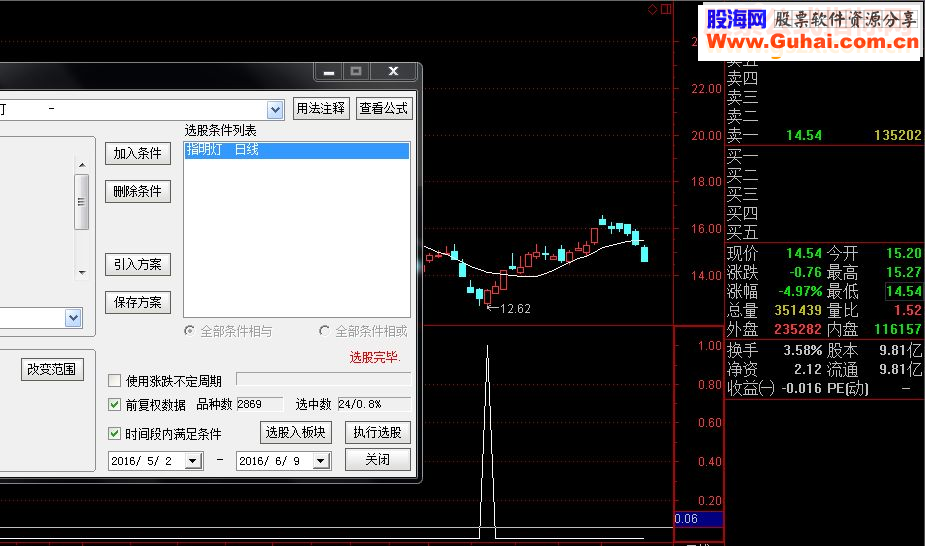This screenshot has width=925, height=546.
Task: Open the end date 2016/6/9 calendar dropdown
Action: pos(320,461)
